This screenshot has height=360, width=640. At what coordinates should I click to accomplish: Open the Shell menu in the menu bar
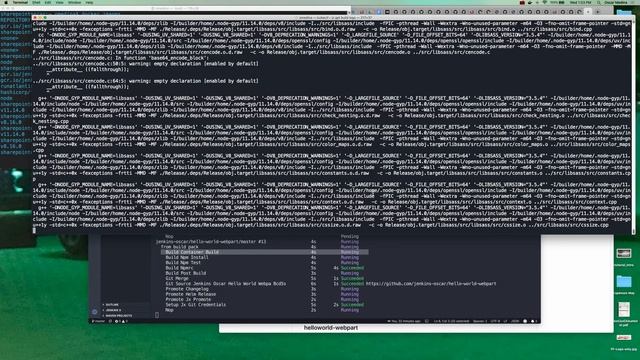point(36,2)
